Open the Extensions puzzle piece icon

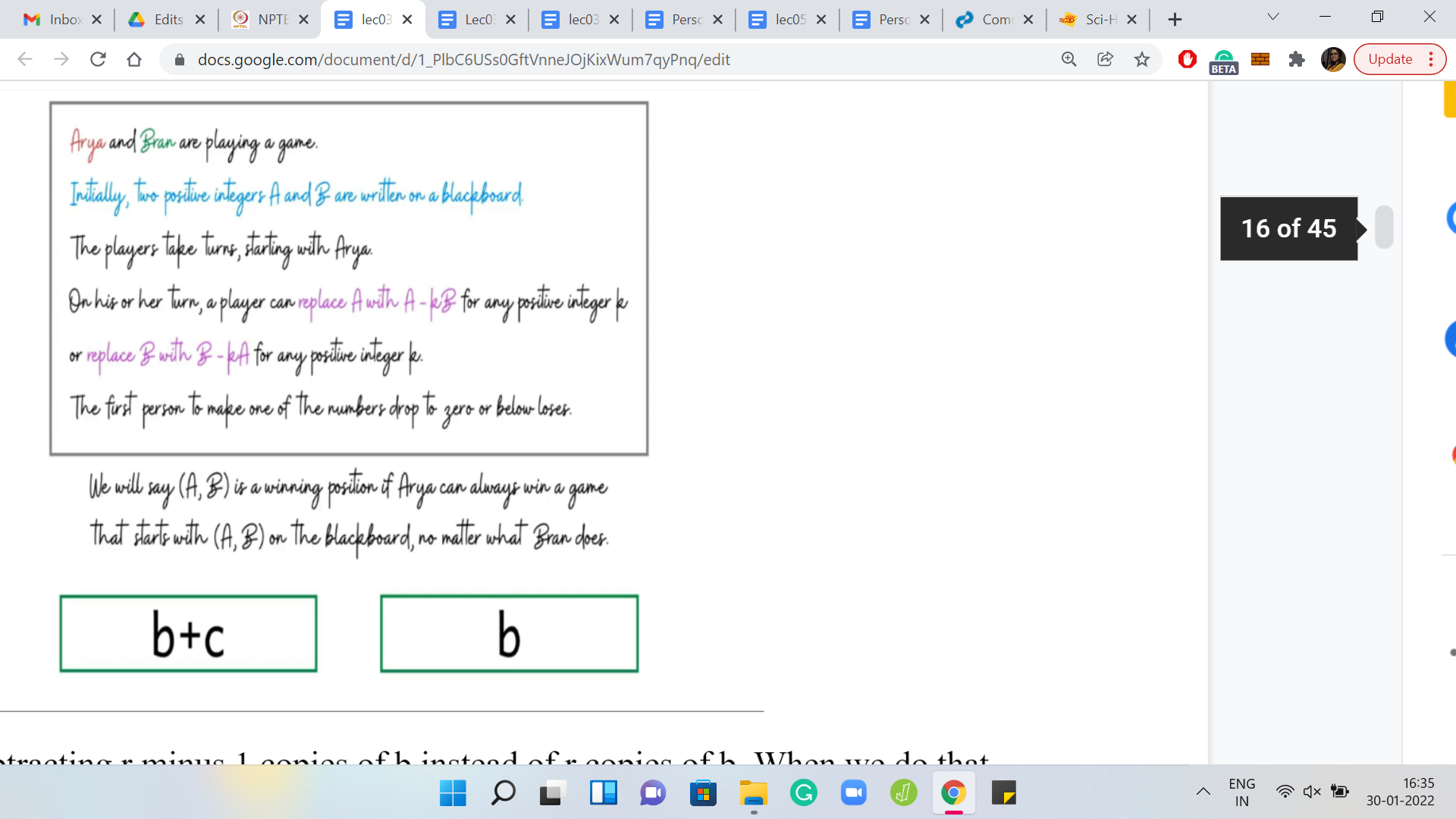coord(1297,59)
